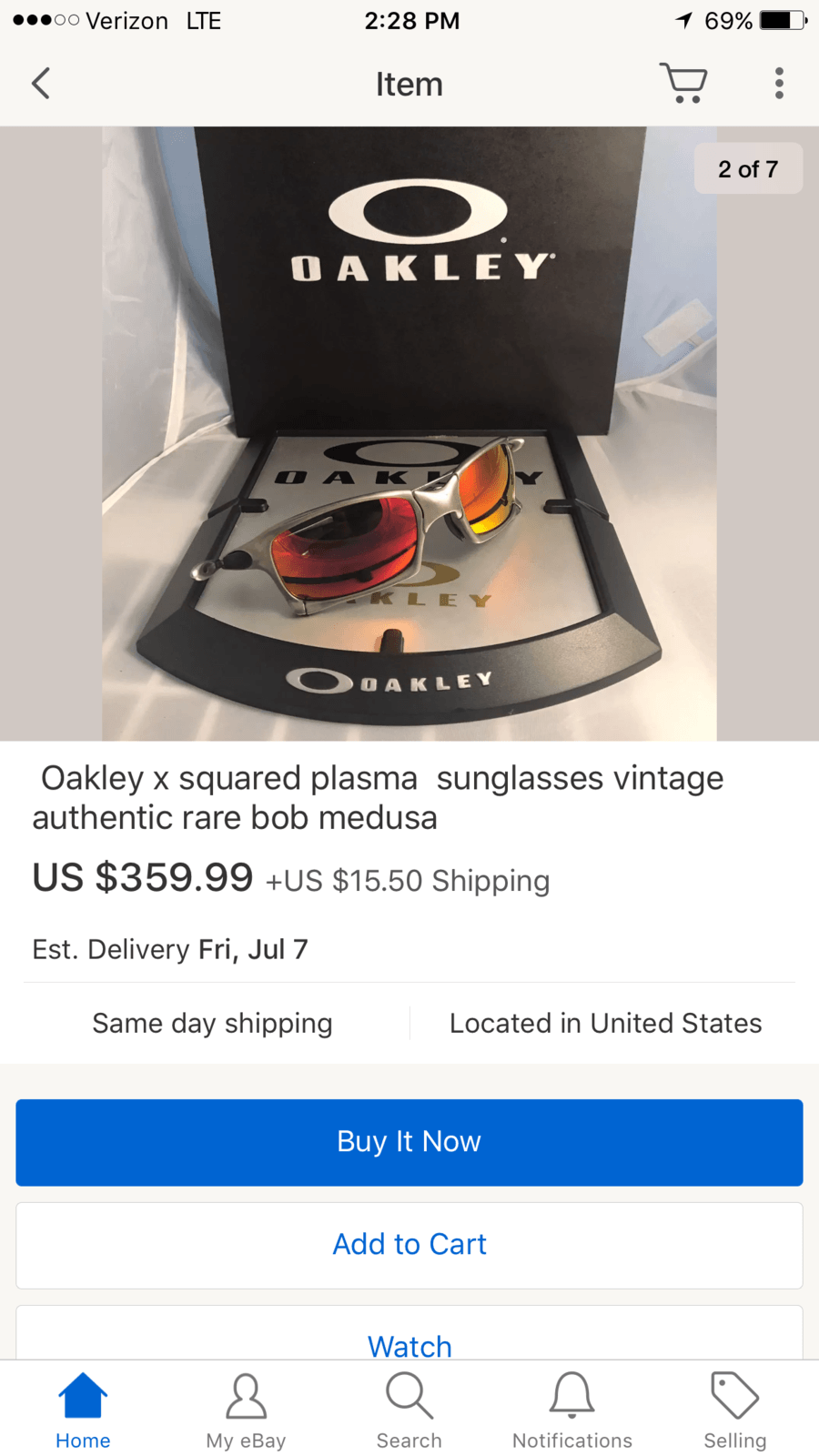Open the My eBay person icon

point(246,1396)
